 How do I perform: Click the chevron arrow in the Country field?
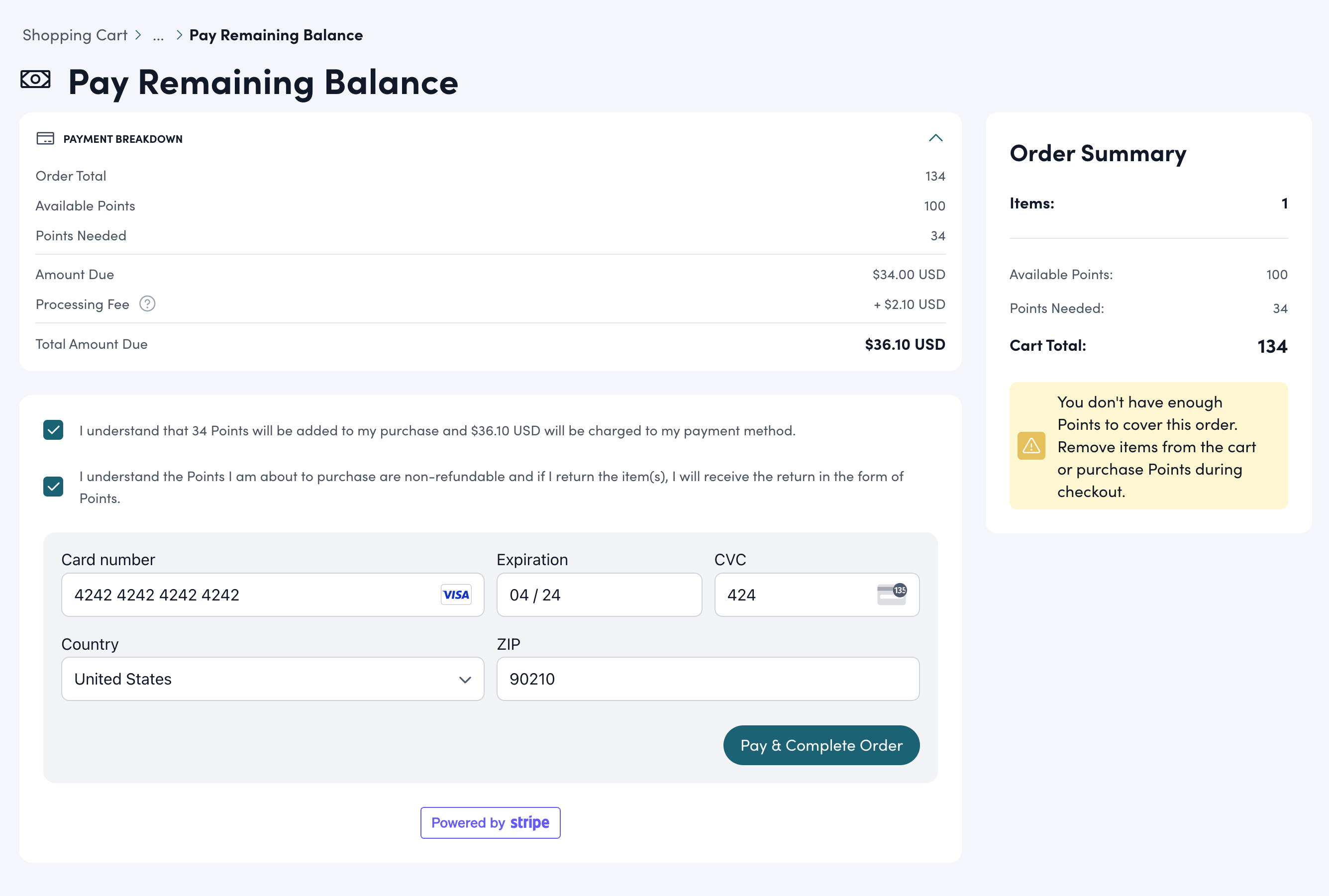[465, 679]
